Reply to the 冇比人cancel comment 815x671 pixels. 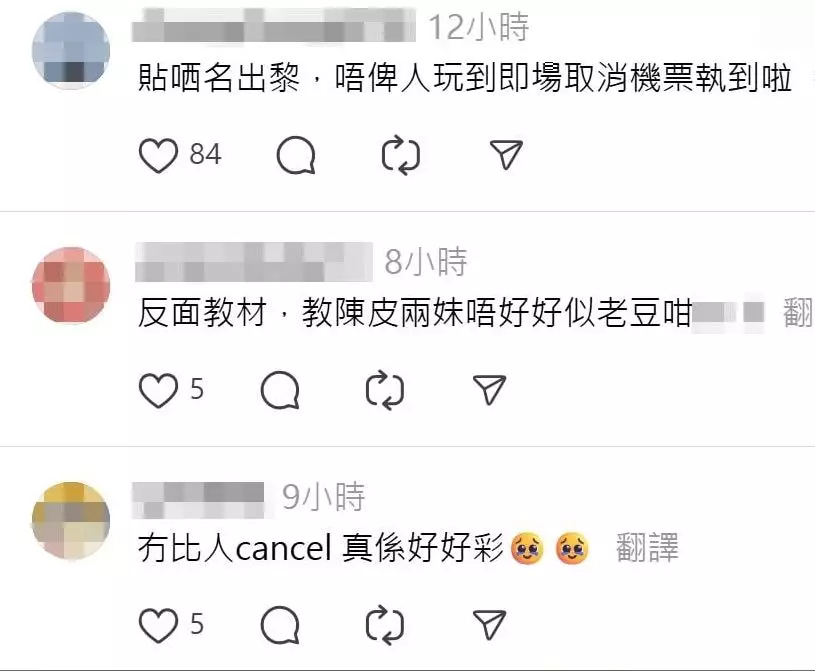pos(280,625)
